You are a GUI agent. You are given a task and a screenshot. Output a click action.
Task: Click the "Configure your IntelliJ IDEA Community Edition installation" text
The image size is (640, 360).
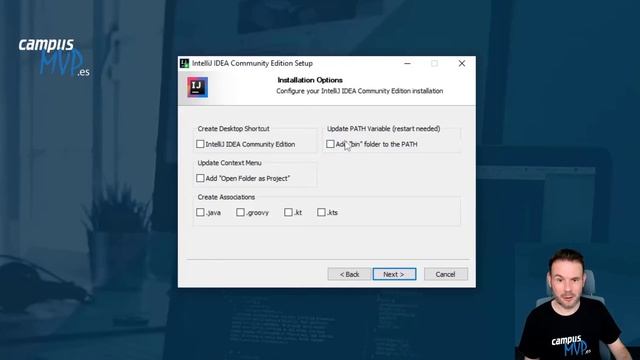click(x=360, y=91)
